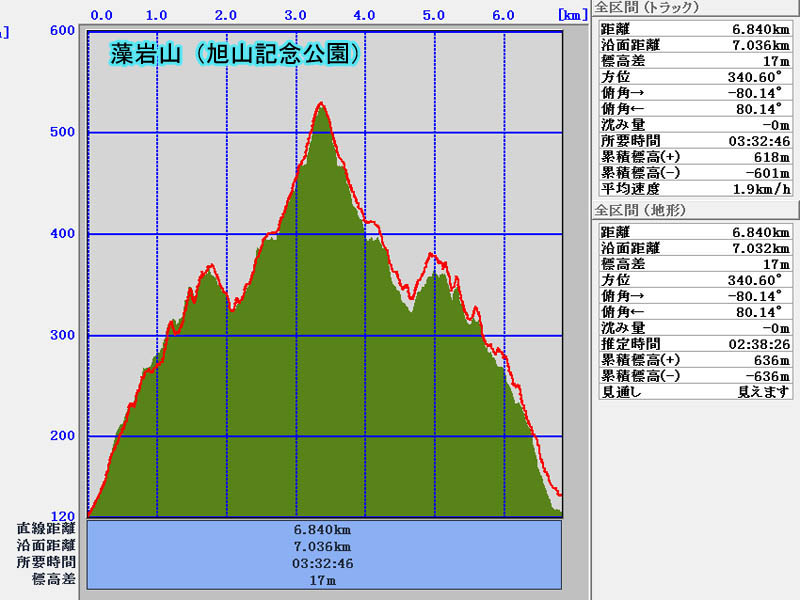Screen dimensions: 800x600
Task: Click the 沈み量 row in terrain panel
Action: pos(694,327)
